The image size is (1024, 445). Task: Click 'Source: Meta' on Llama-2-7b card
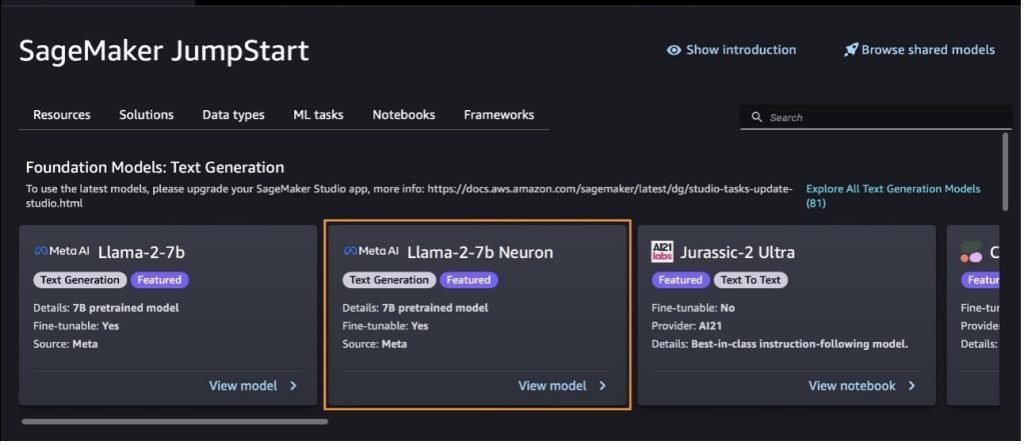point(65,344)
